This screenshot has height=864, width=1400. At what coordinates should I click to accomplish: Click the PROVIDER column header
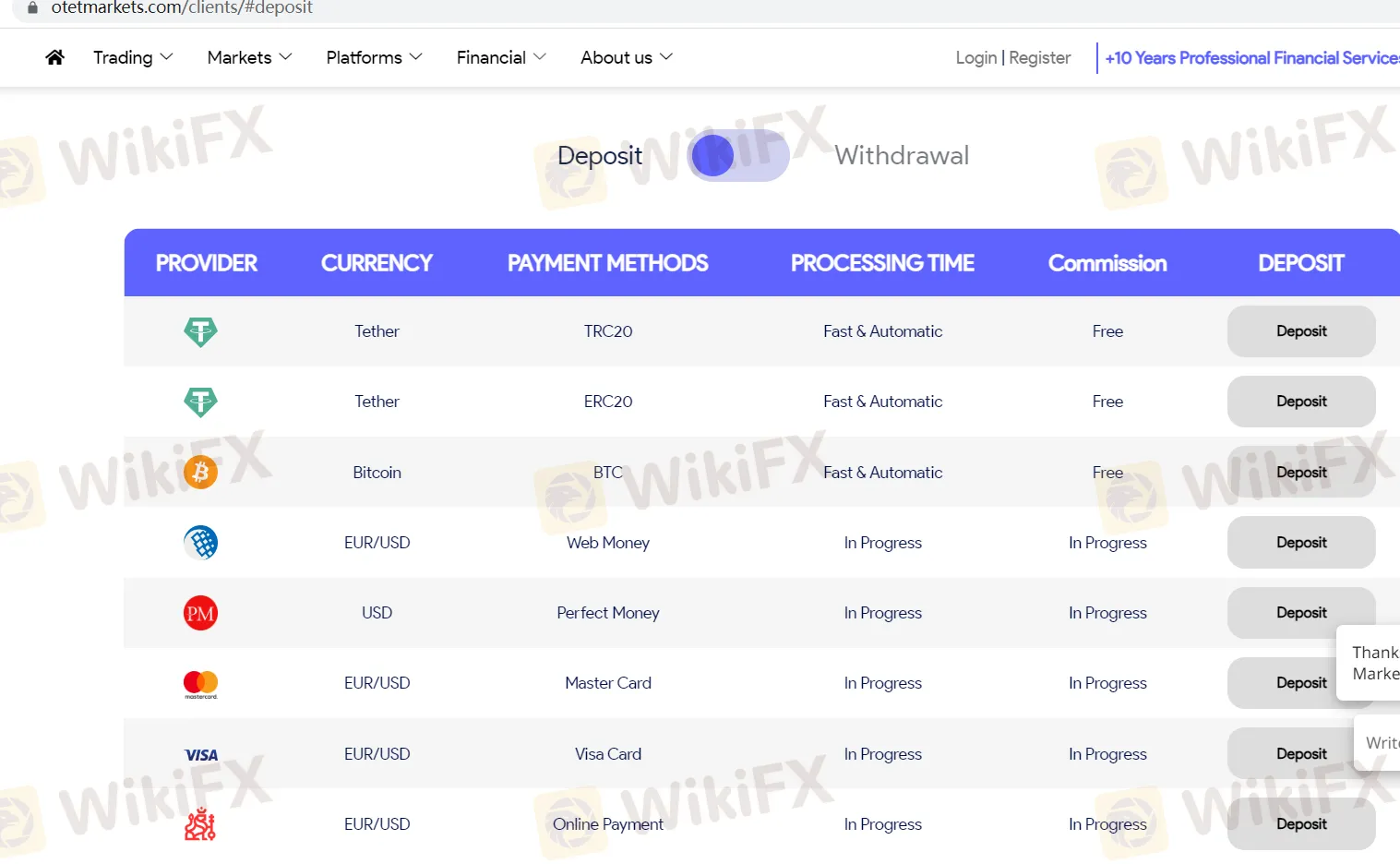[x=207, y=263]
